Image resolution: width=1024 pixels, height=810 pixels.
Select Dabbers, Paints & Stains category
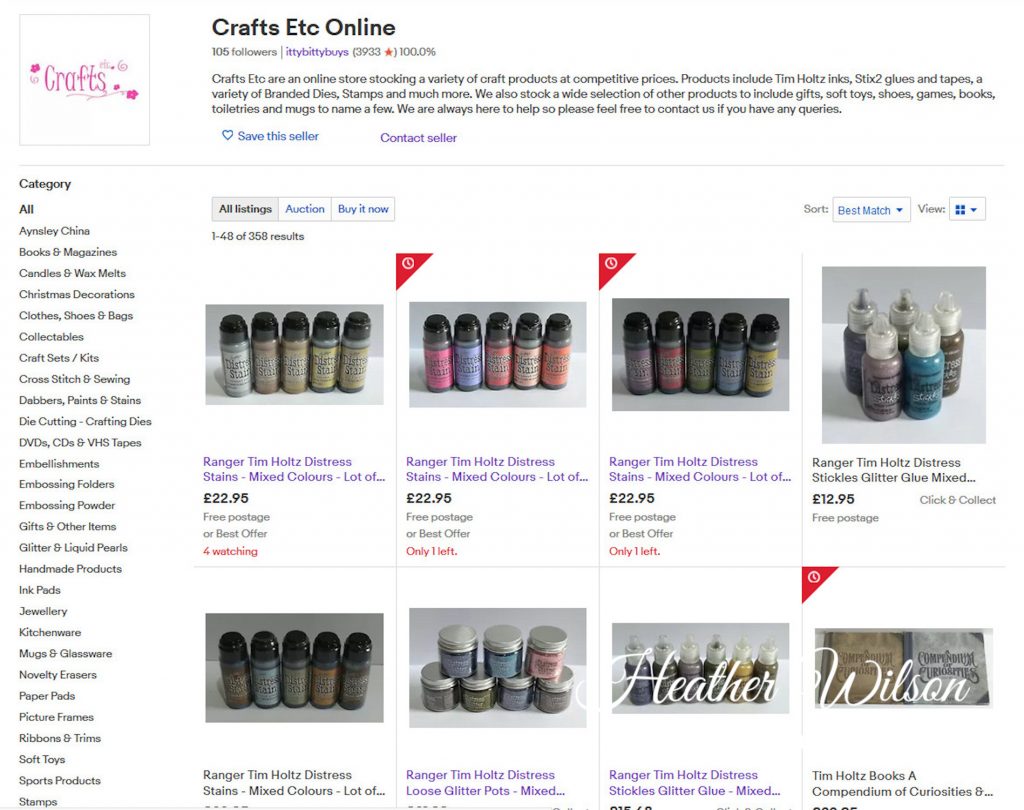[80, 400]
